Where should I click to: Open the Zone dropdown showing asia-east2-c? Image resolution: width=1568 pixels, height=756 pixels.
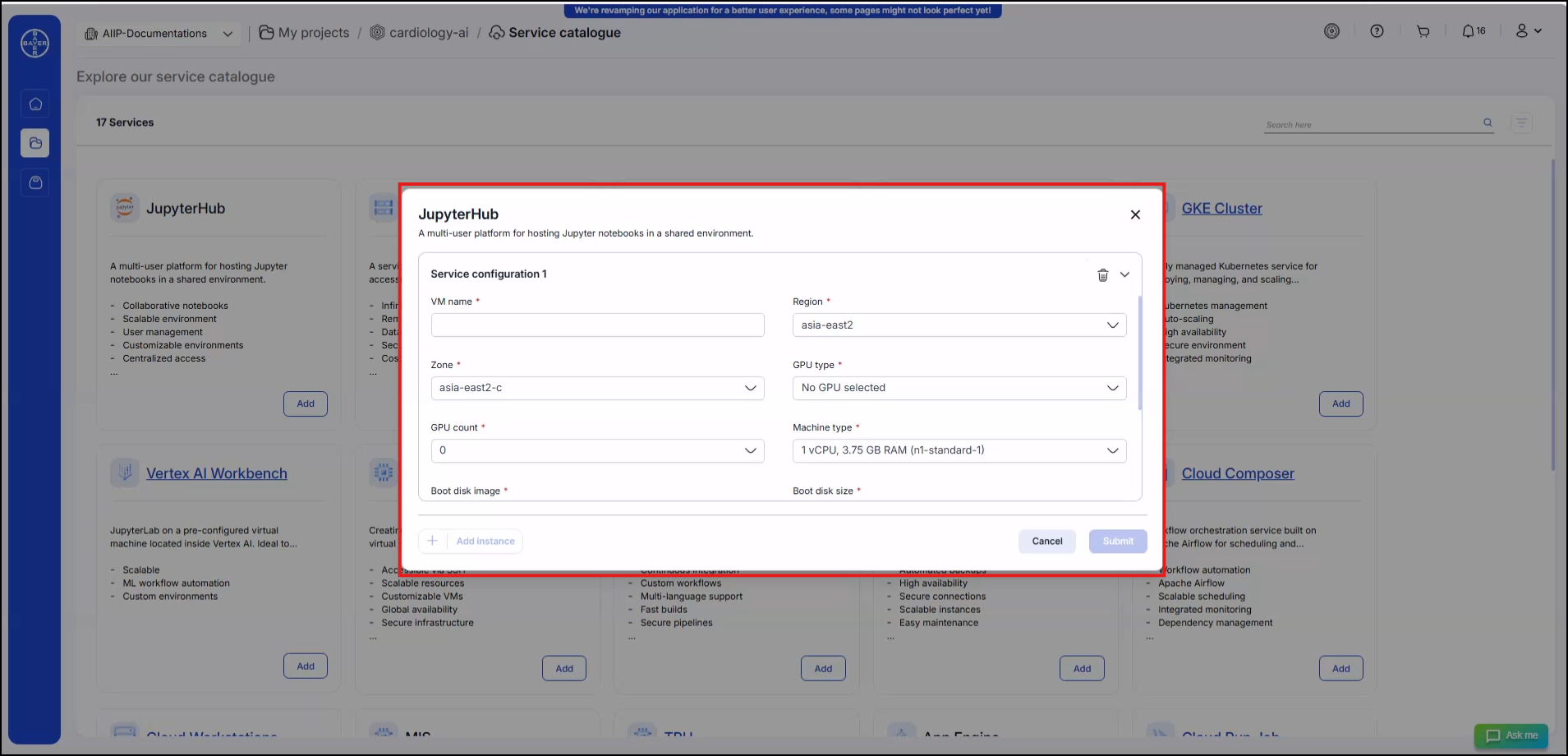[x=597, y=388]
